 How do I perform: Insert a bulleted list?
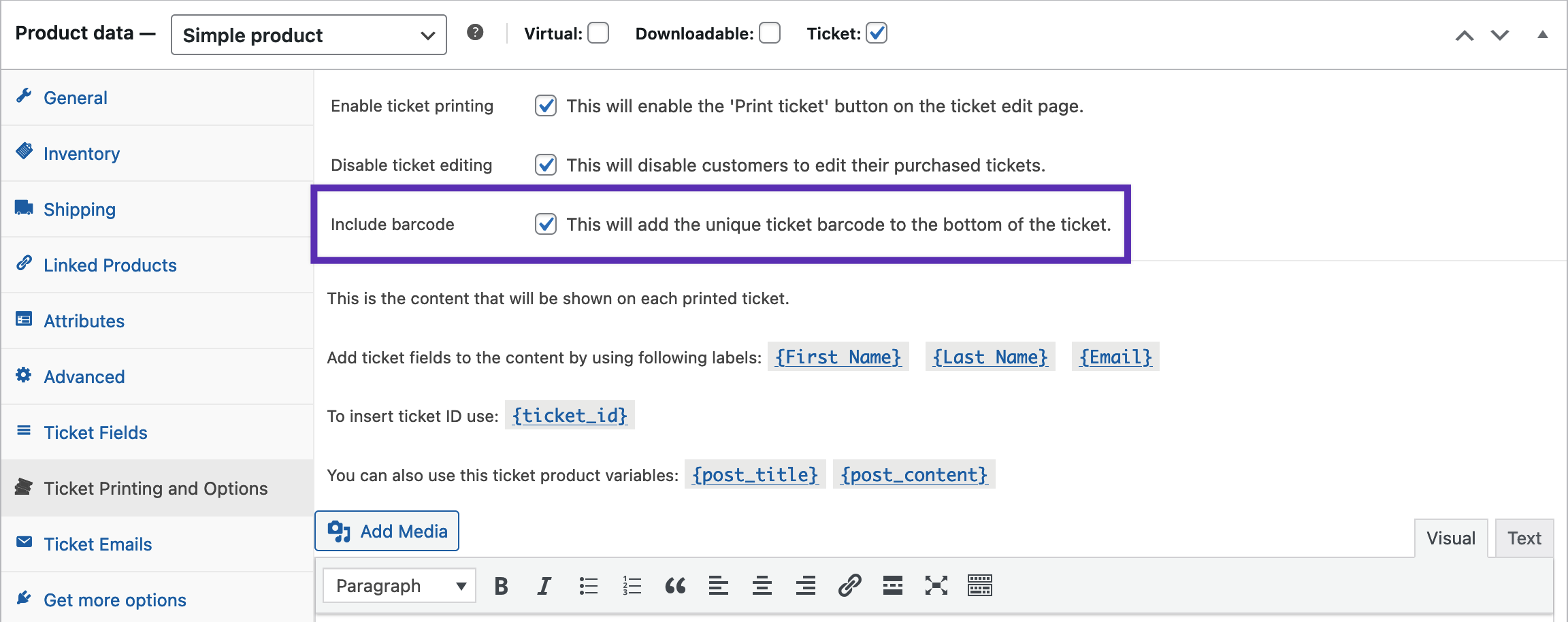click(588, 585)
